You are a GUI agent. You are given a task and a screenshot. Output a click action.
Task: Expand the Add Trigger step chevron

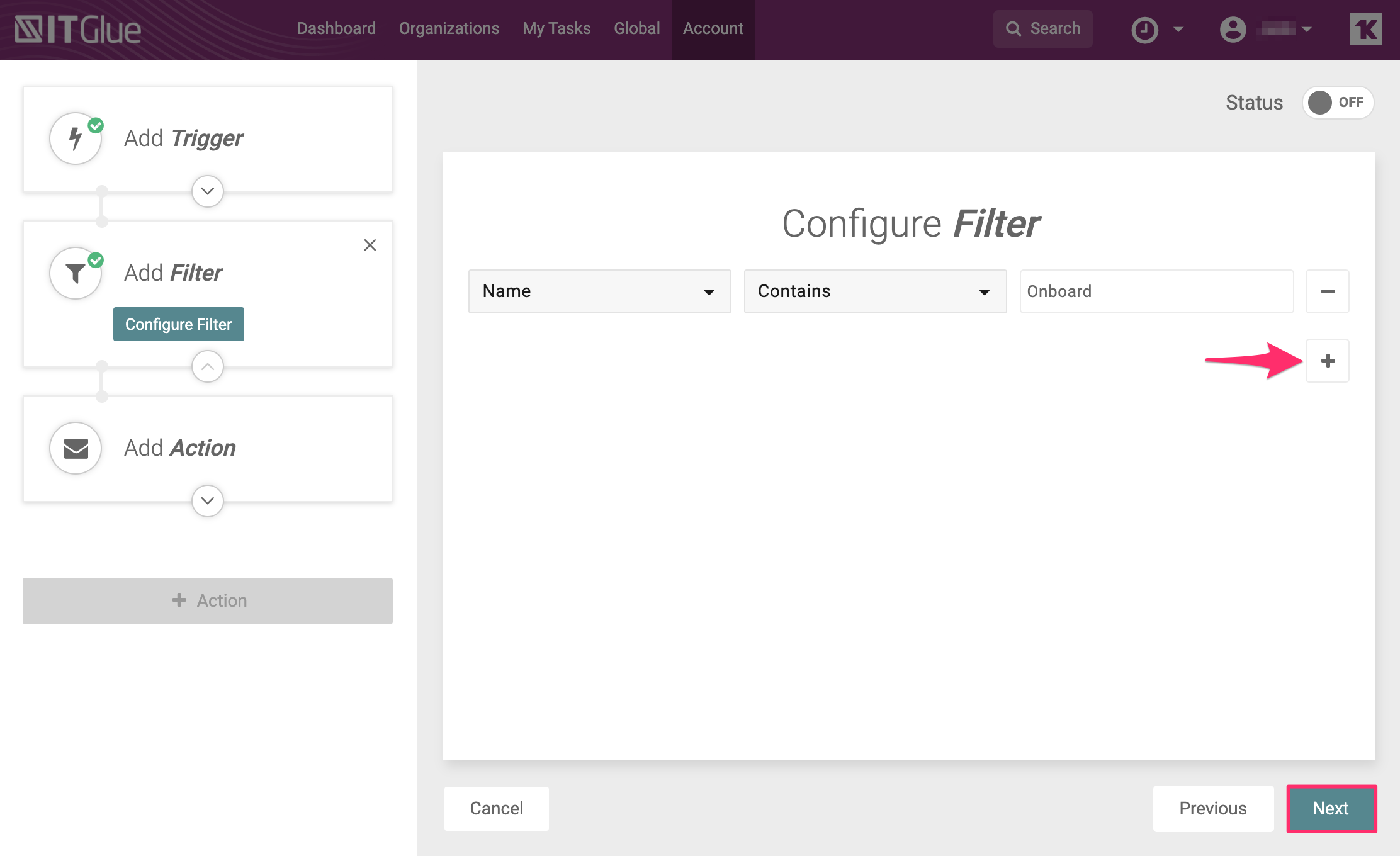point(208,191)
